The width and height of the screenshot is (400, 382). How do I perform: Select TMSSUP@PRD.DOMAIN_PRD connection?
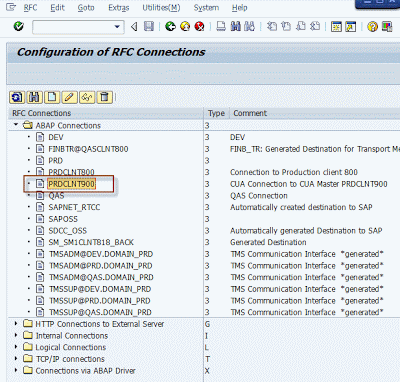point(100,301)
